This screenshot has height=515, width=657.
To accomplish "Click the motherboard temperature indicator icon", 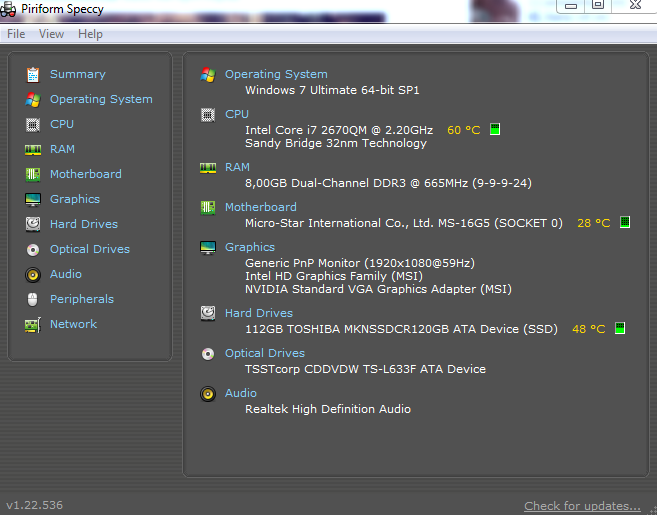I will point(625,223).
